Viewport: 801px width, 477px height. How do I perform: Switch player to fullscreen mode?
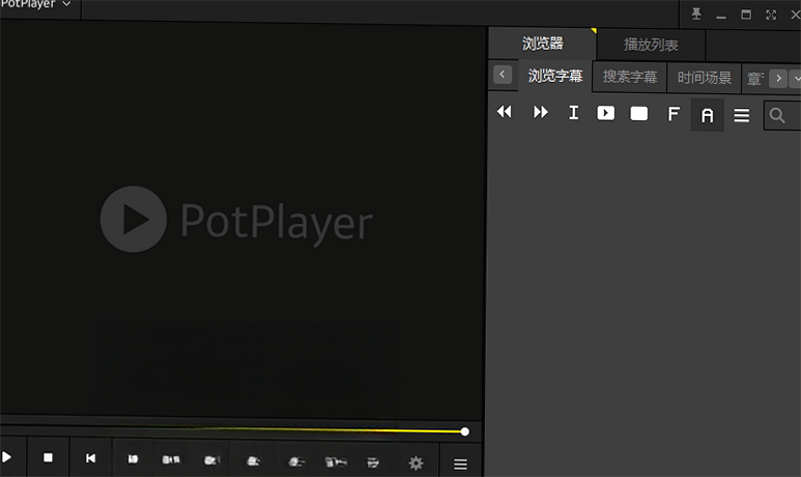click(771, 15)
